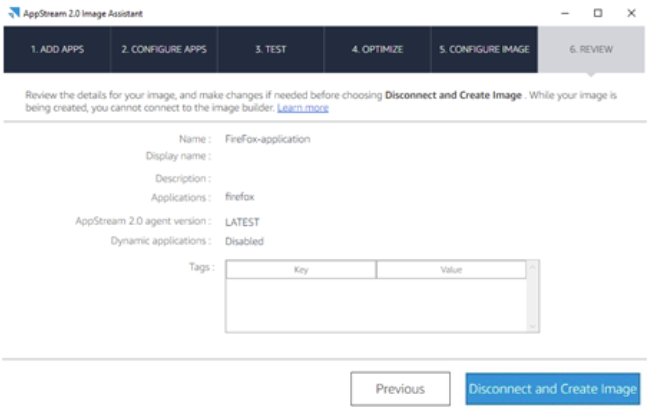Open the 2. CONFIGURE APPS tab
The image size is (647, 410).
tap(164, 49)
